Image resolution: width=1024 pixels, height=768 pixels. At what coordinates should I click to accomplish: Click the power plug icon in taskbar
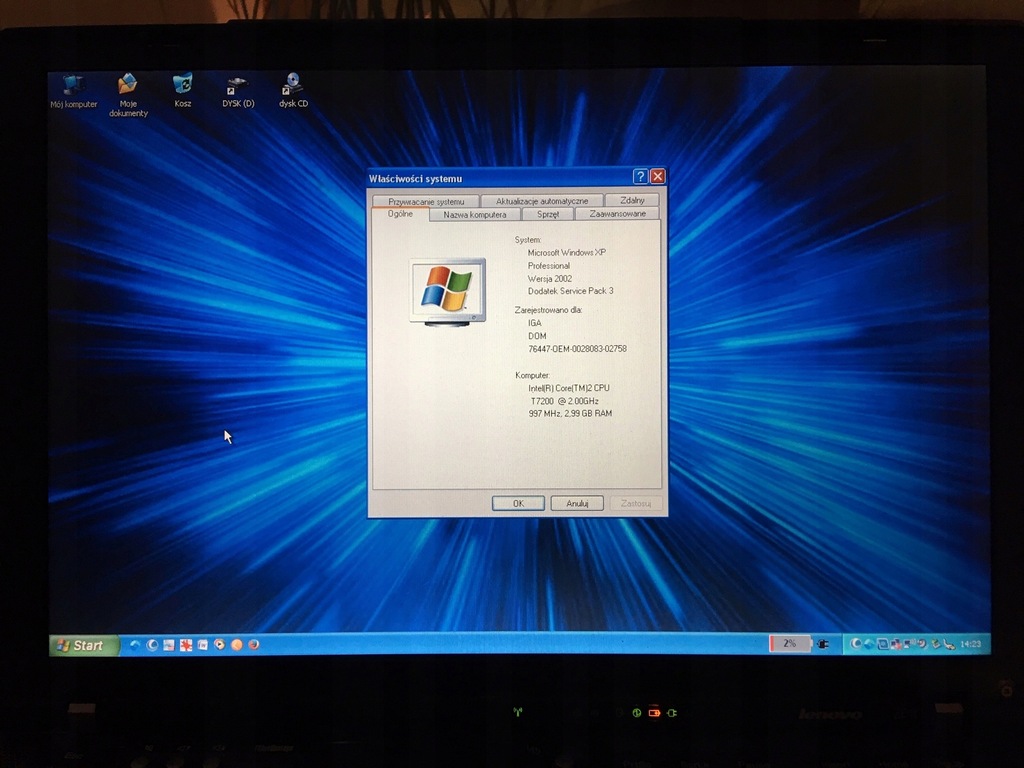[823, 644]
